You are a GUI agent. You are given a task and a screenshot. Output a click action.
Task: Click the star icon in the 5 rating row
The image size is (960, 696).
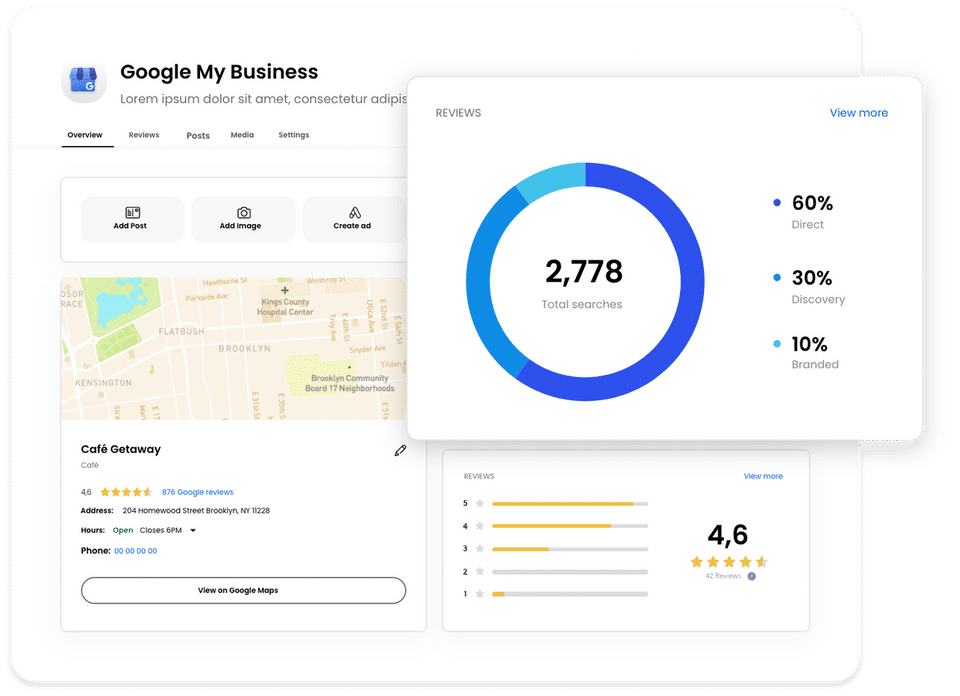480,503
